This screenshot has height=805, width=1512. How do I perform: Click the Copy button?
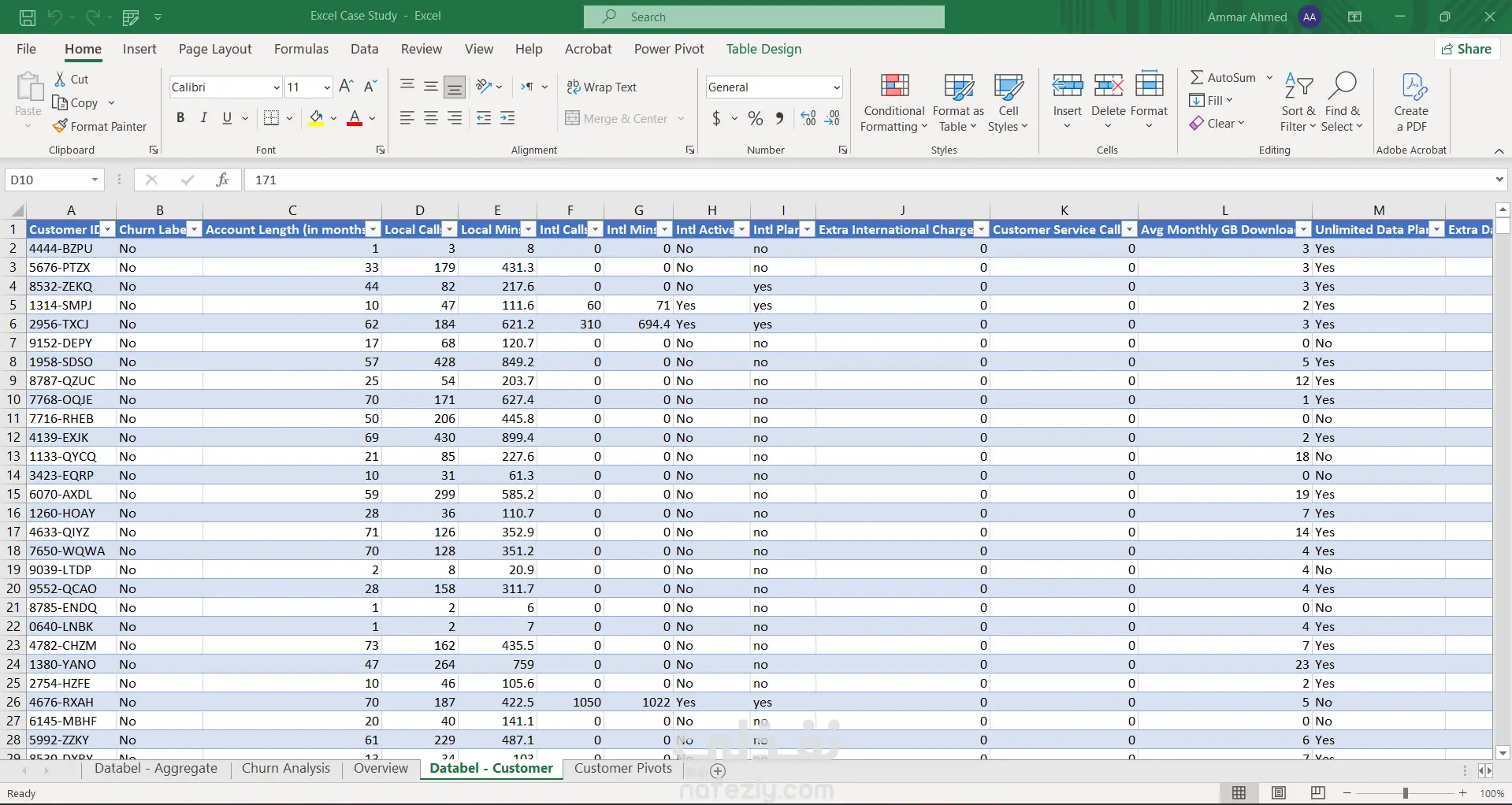pos(76,102)
